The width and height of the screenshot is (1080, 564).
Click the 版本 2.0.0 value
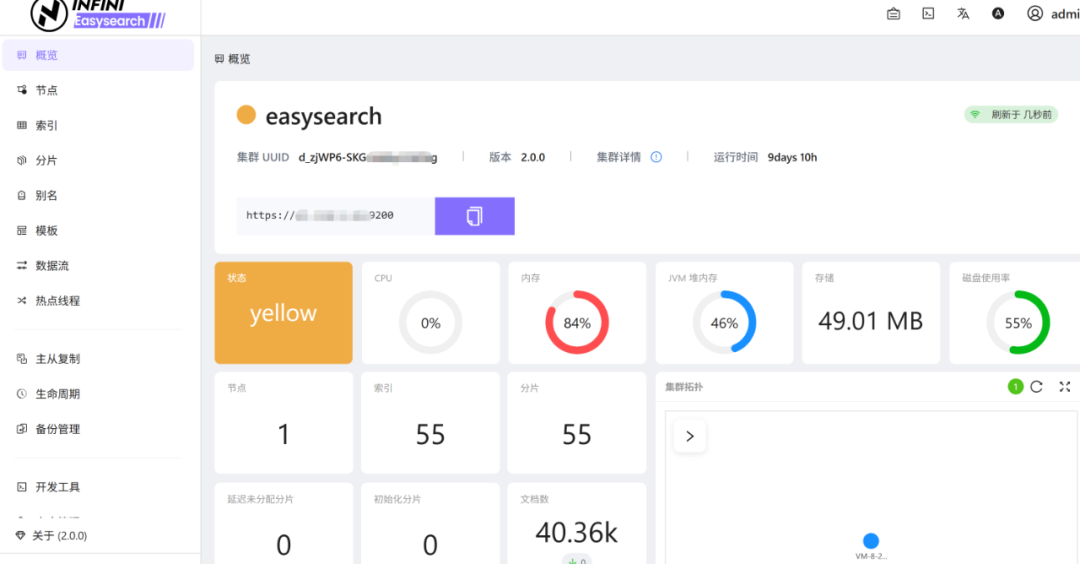533,157
